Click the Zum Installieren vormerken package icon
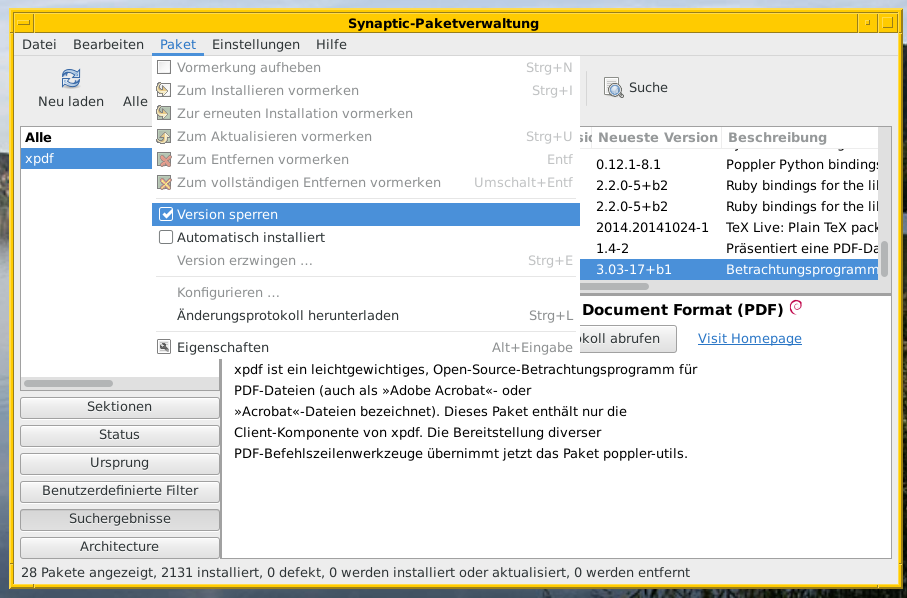The height and width of the screenshot is (598, 907). coord(164,90)
